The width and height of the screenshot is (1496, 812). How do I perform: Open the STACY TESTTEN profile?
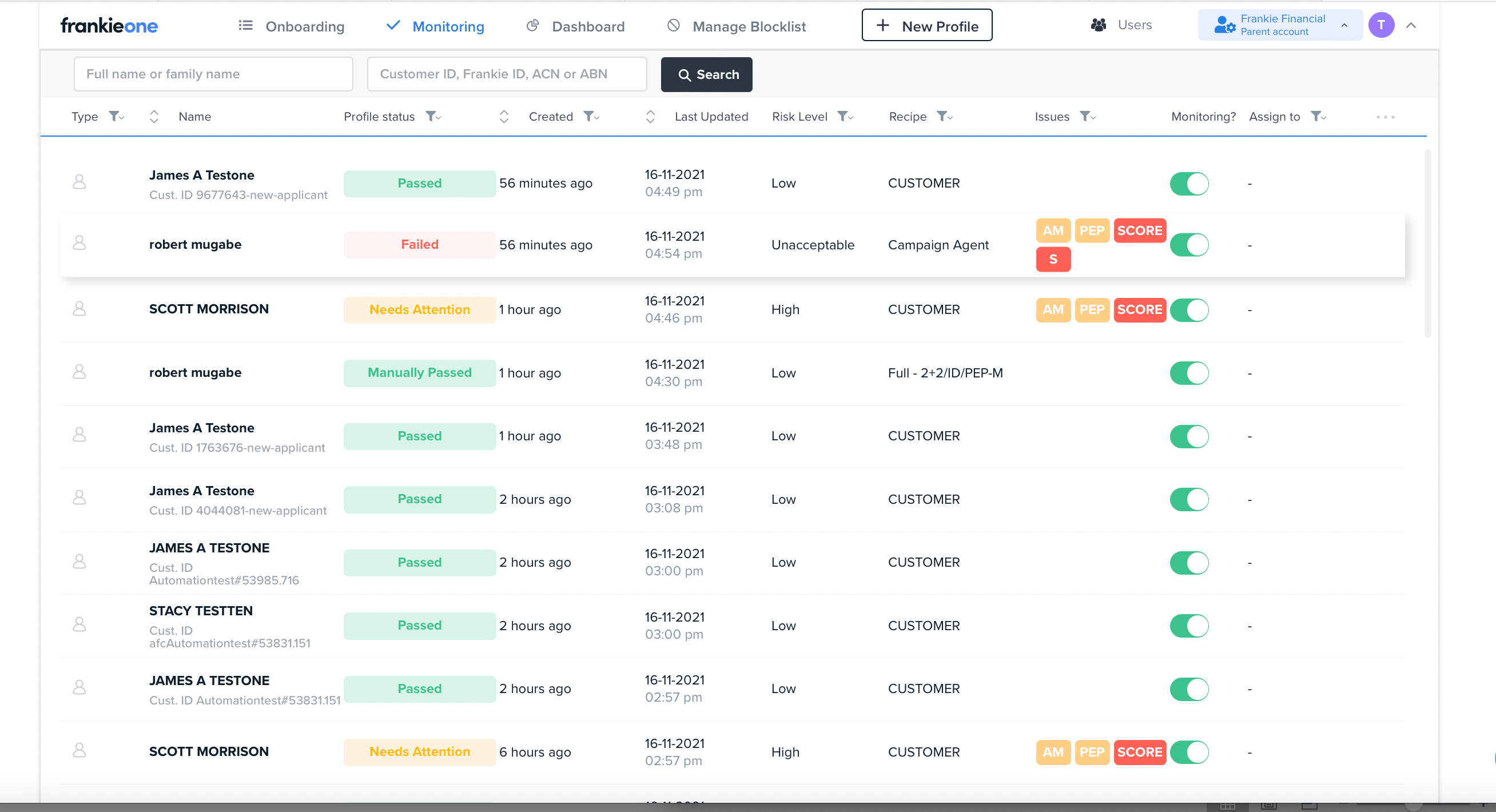click(x=733, y=626)
